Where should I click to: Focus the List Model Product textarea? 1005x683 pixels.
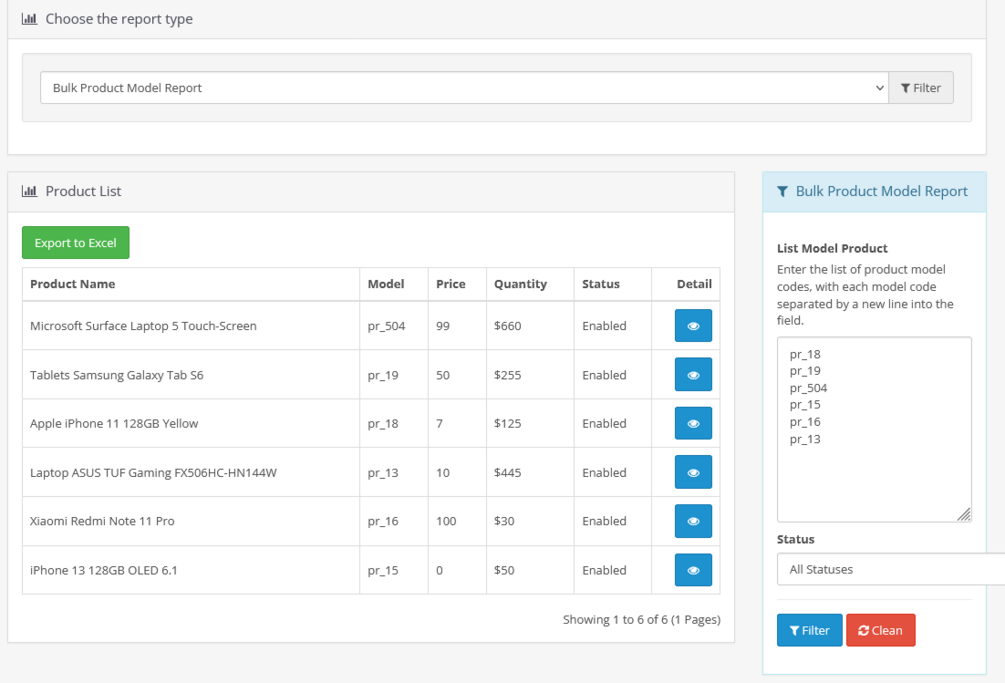pyautogui.click(x=874, y=429)
